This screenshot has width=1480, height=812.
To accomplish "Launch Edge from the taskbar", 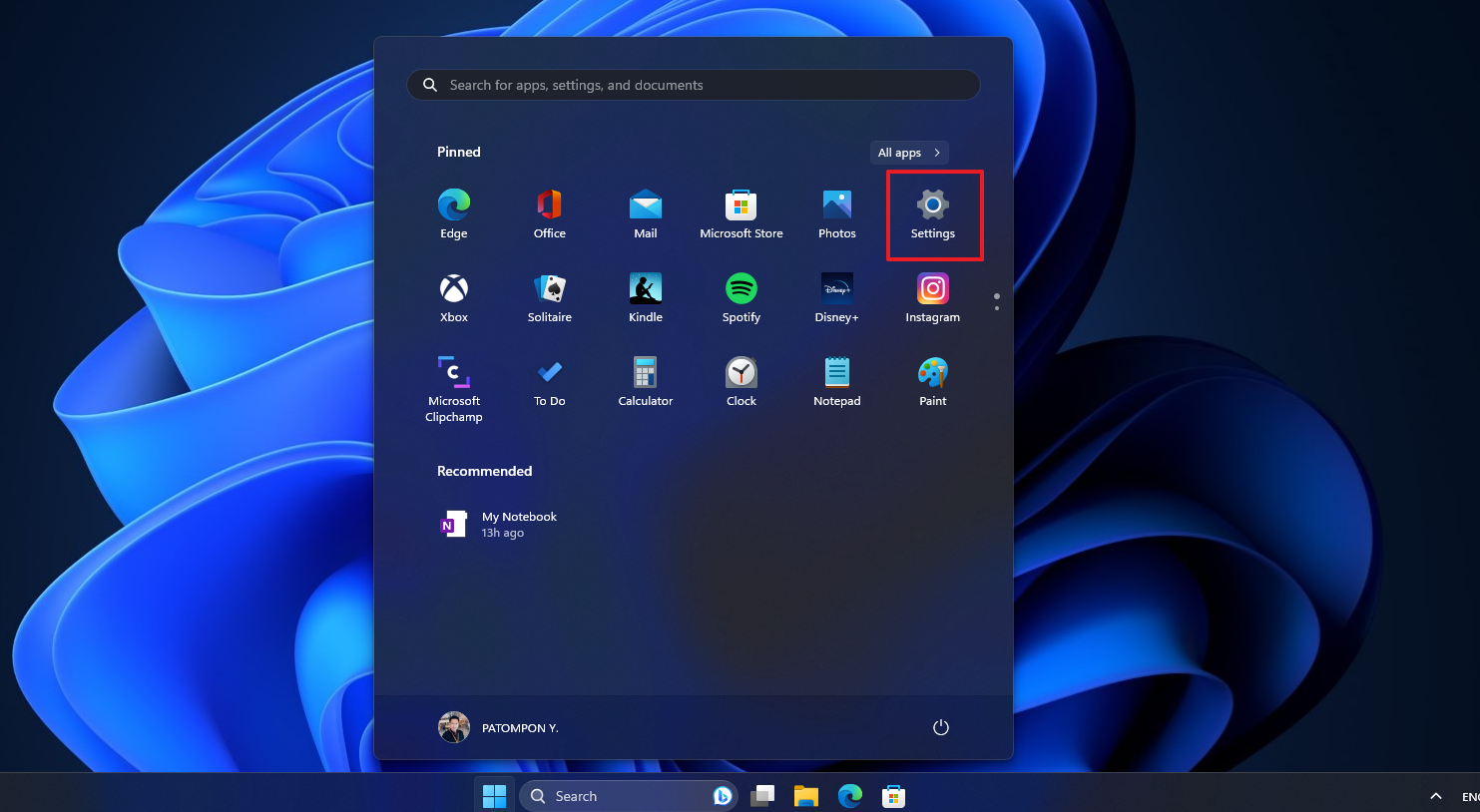I will [x=850, y=796].
